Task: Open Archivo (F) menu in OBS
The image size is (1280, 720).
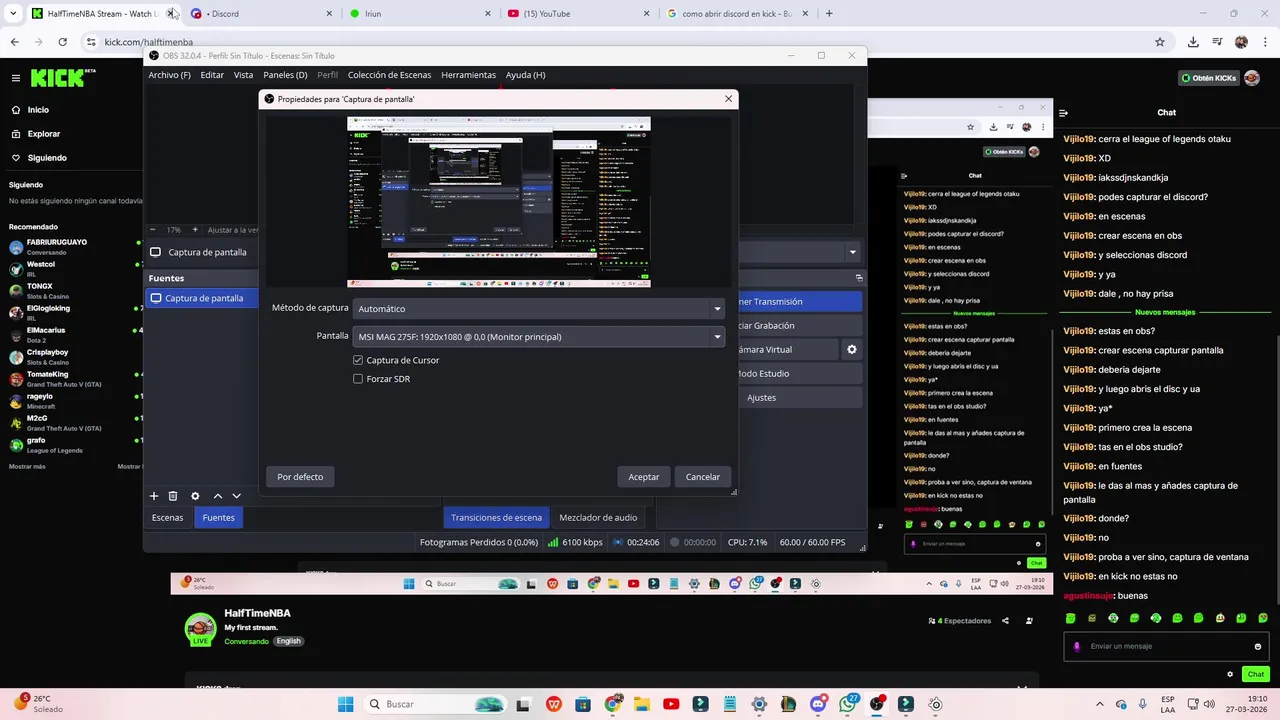Action: 169,75
